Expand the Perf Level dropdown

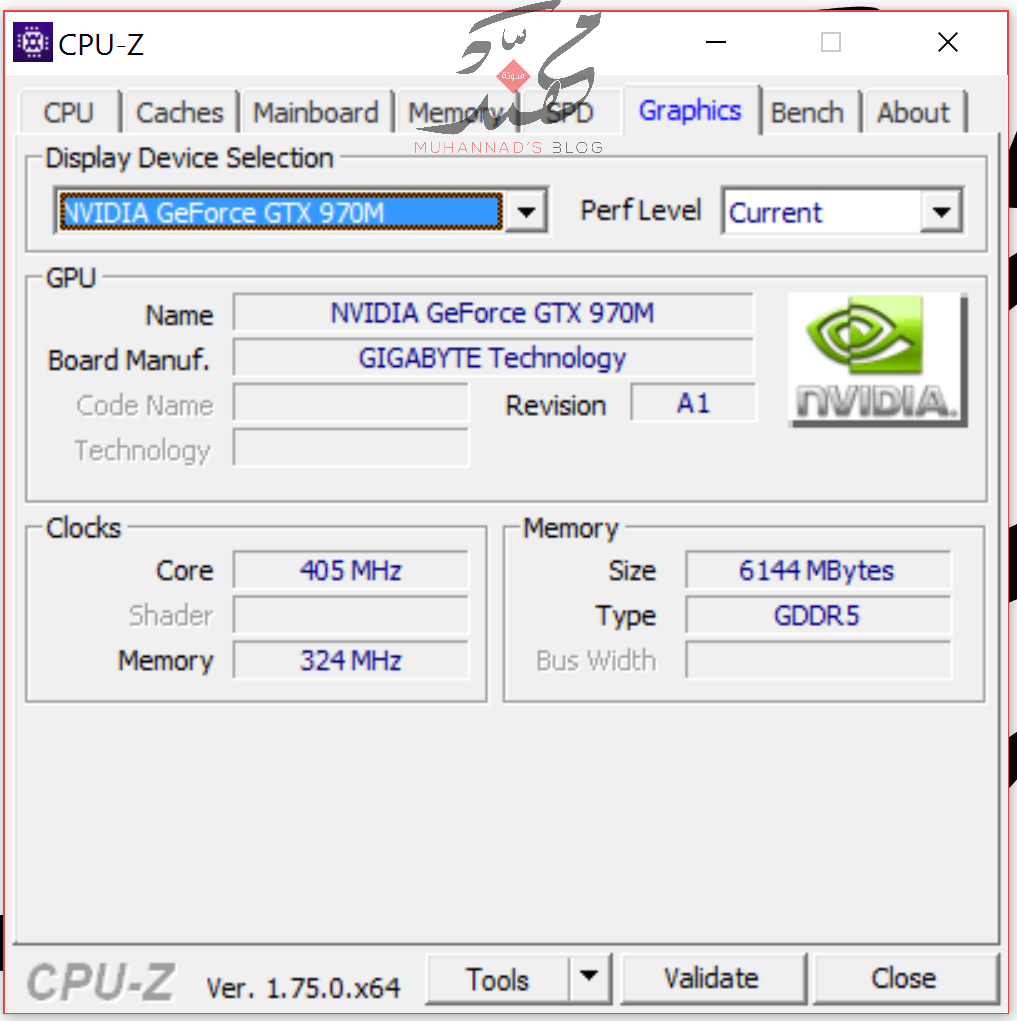939,212
